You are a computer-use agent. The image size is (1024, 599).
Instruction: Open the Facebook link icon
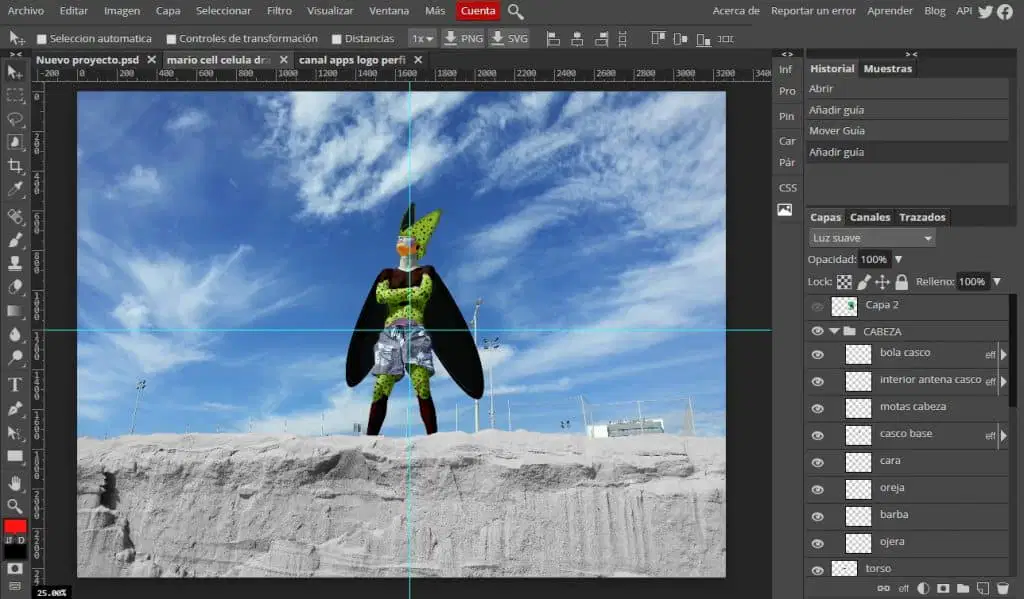click(x=1004, y=11)
